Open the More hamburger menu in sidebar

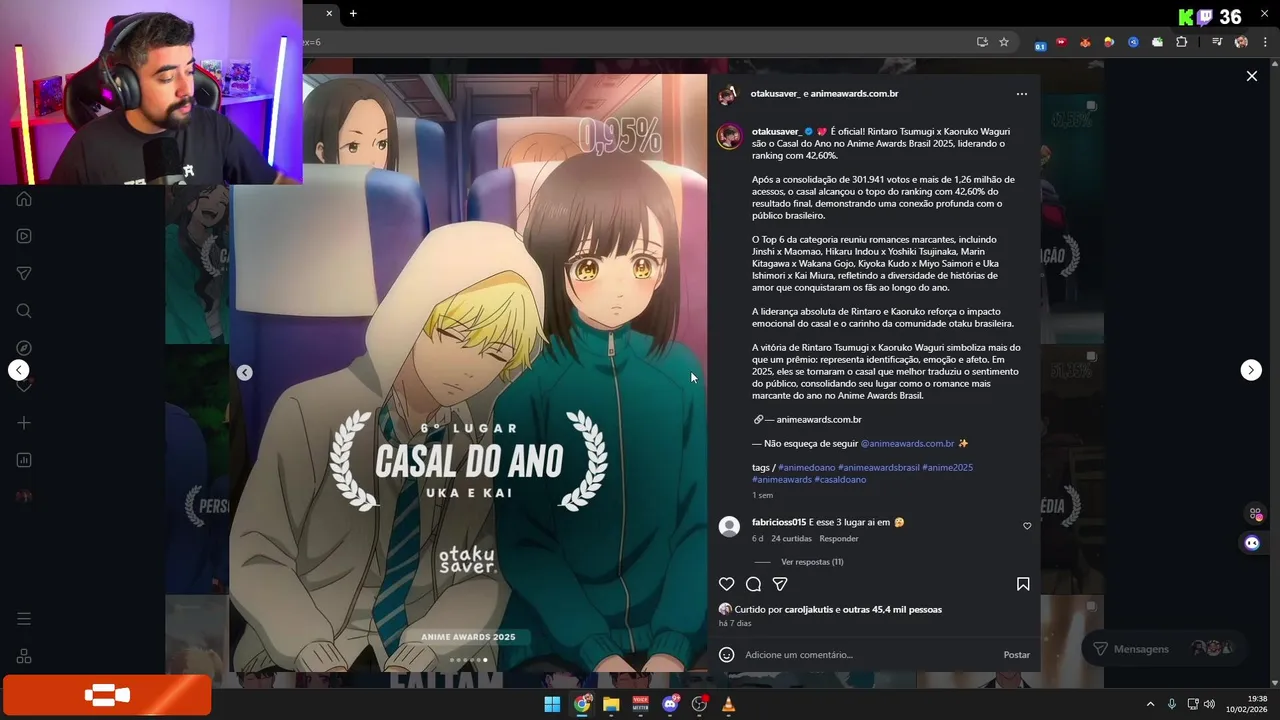(x=24, y=619)
